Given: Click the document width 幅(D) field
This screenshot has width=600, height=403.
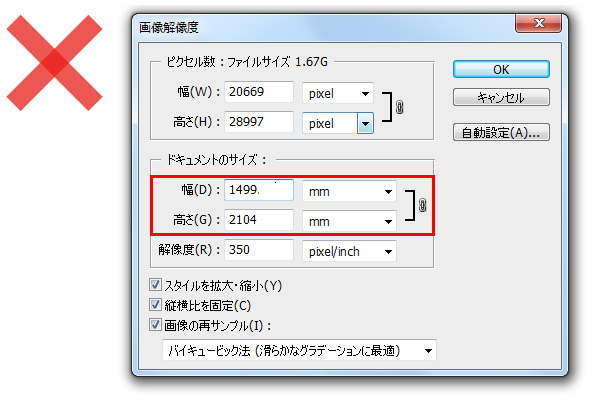Looking at the screenshot, I should coord(259,190).
